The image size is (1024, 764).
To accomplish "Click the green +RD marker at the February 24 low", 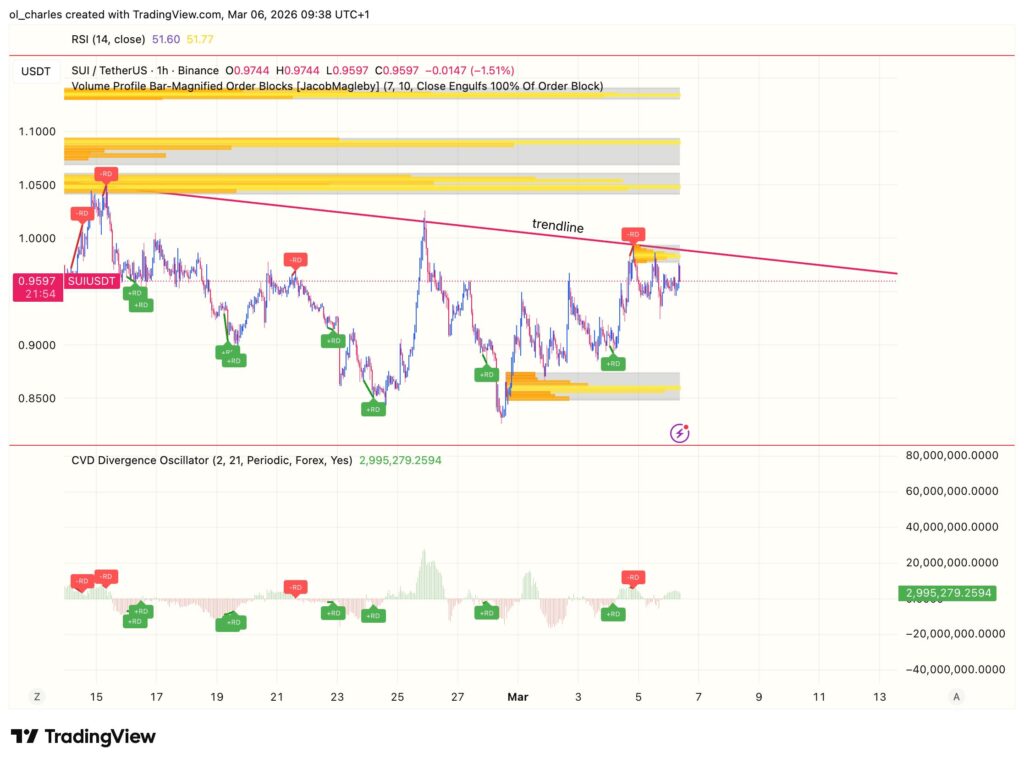I will (372, 408).
